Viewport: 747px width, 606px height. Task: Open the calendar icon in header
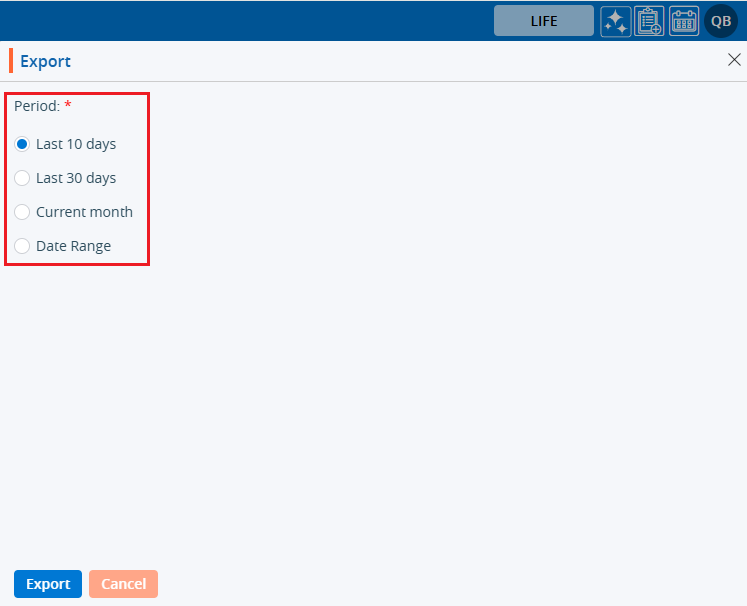(x=684, y=21)
